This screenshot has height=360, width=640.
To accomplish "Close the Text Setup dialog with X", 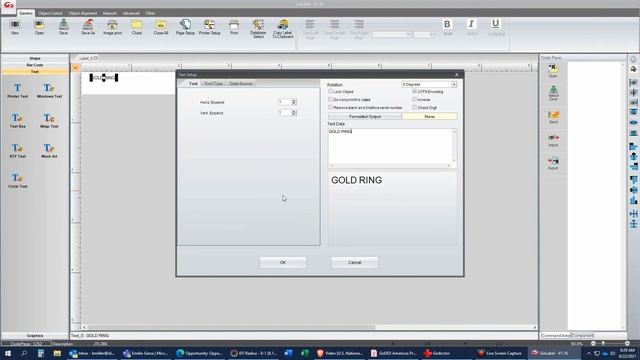I will point(457,75).
